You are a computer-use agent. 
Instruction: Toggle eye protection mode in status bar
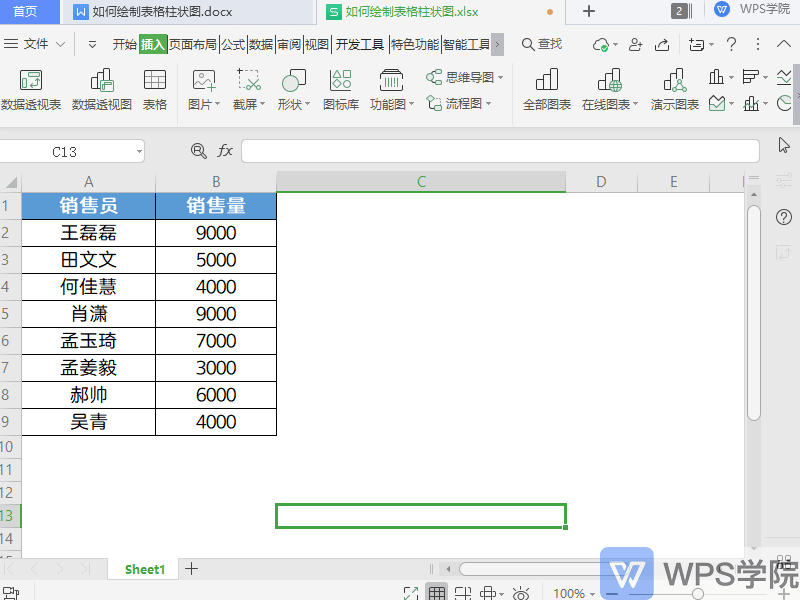520,593
